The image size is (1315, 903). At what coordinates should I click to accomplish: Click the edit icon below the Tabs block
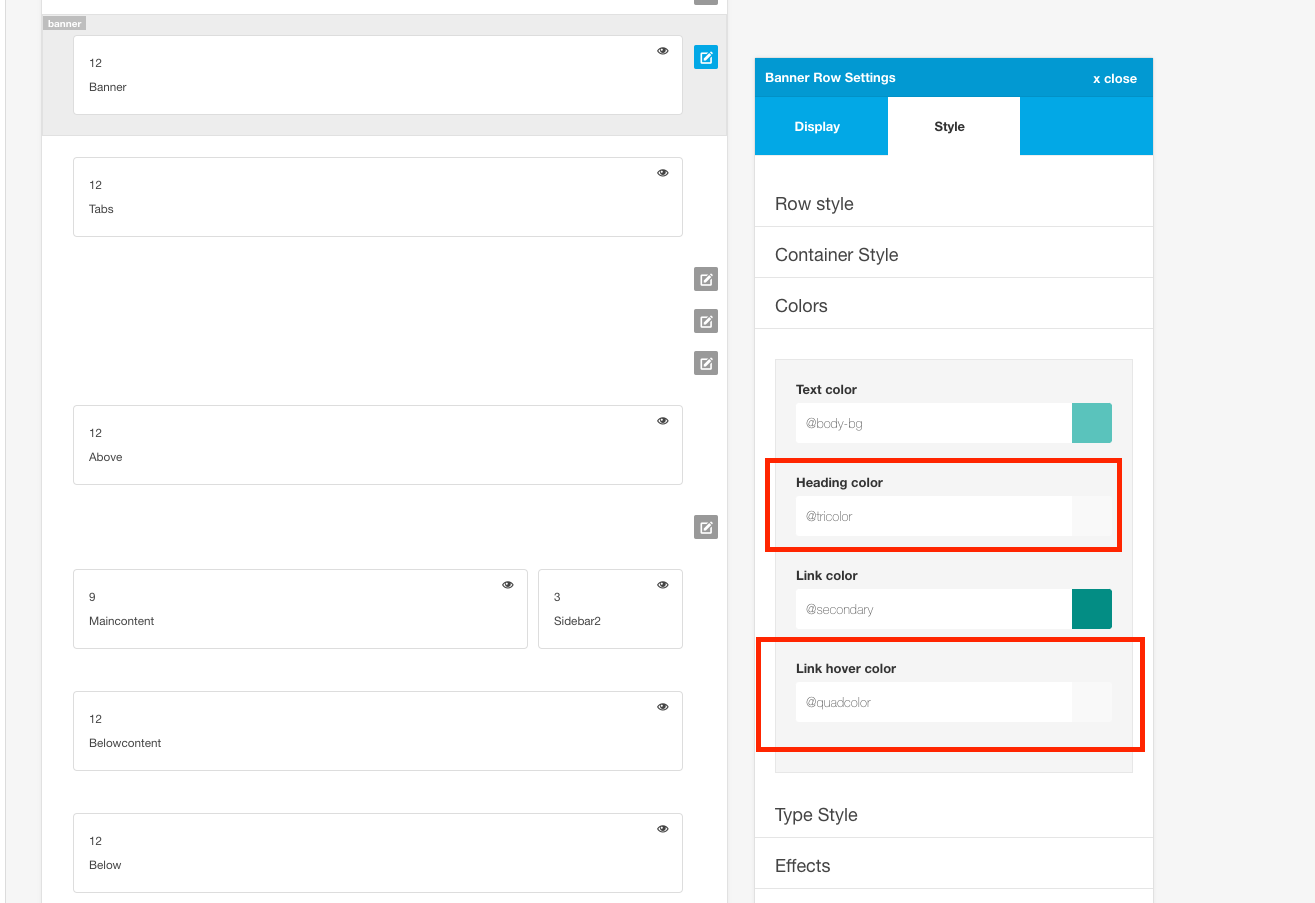point(706,279)
